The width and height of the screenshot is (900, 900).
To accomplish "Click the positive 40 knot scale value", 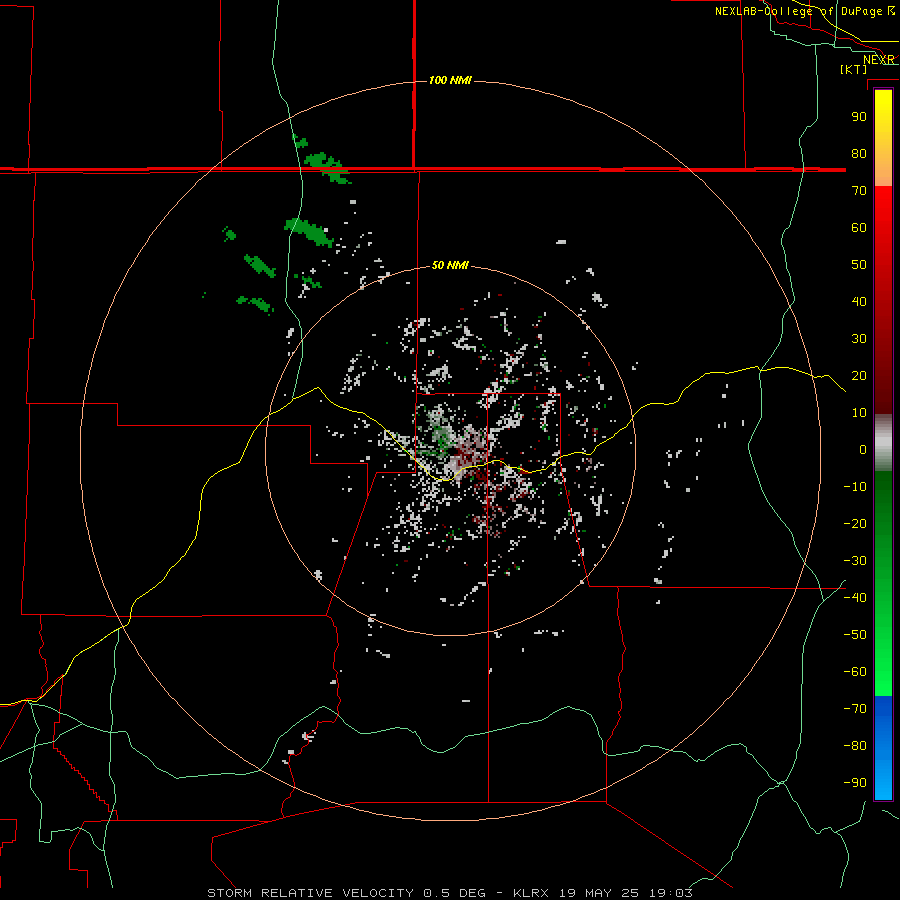I will [x=859, y=301].
